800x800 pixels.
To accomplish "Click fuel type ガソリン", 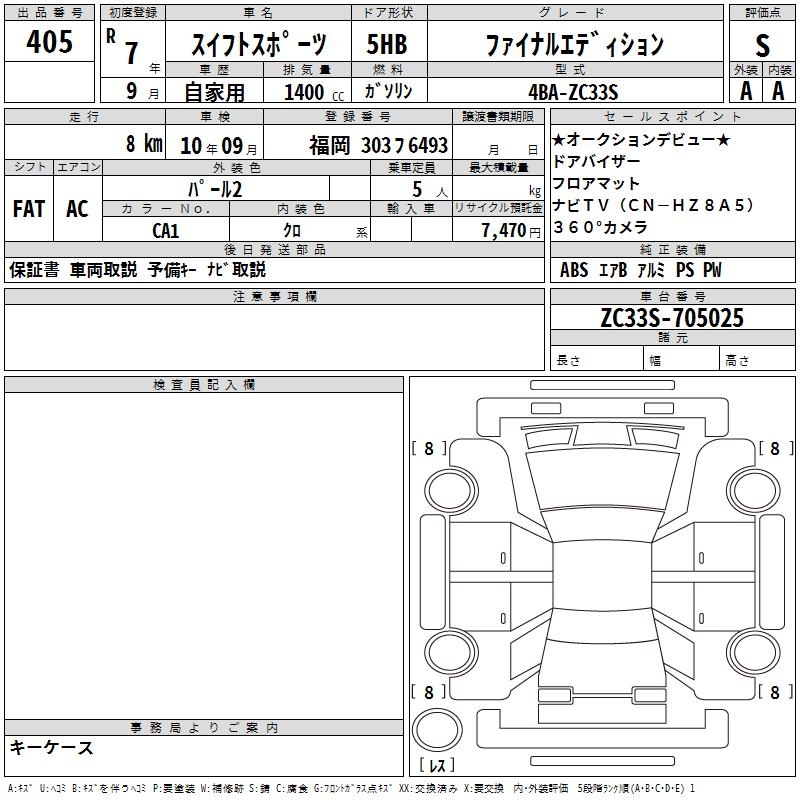I will coord(388,91).
